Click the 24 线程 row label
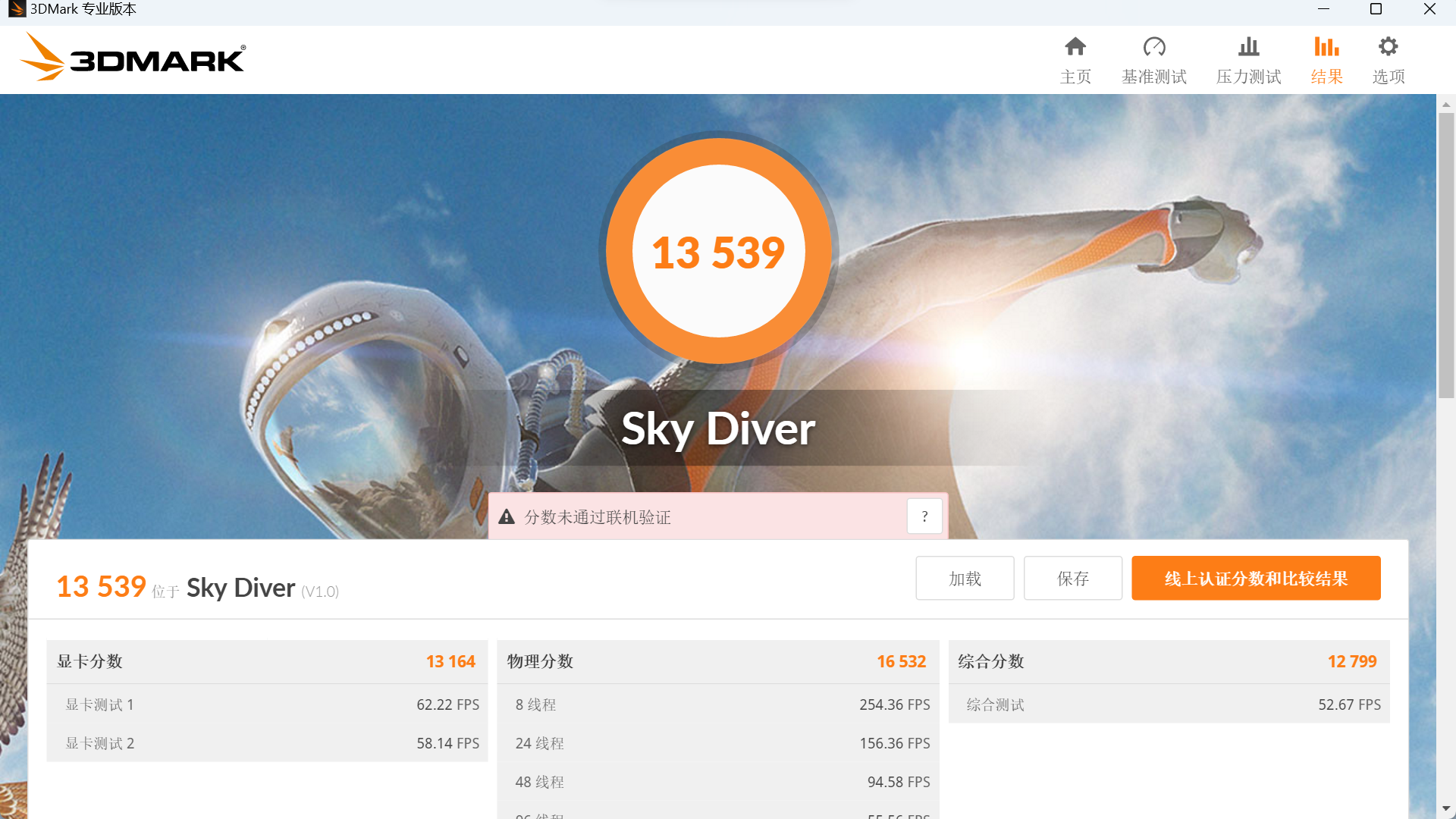This screenshot has height=819, width=1456. (540, 743)
